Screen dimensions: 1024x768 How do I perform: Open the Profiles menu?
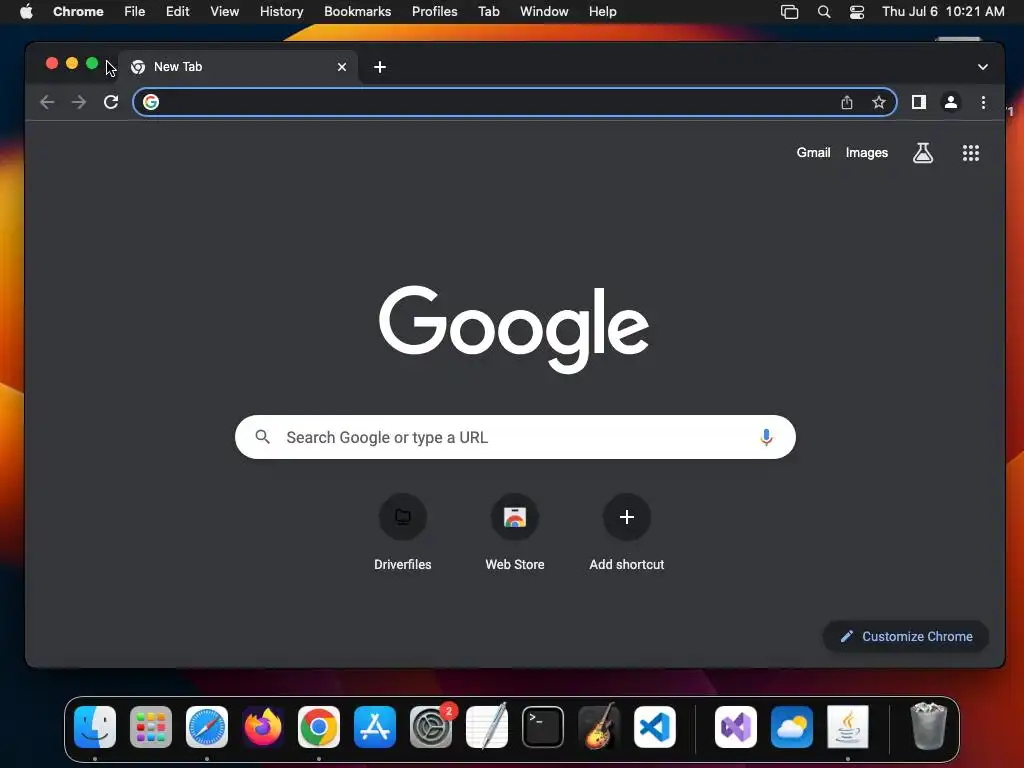[434, 11]
